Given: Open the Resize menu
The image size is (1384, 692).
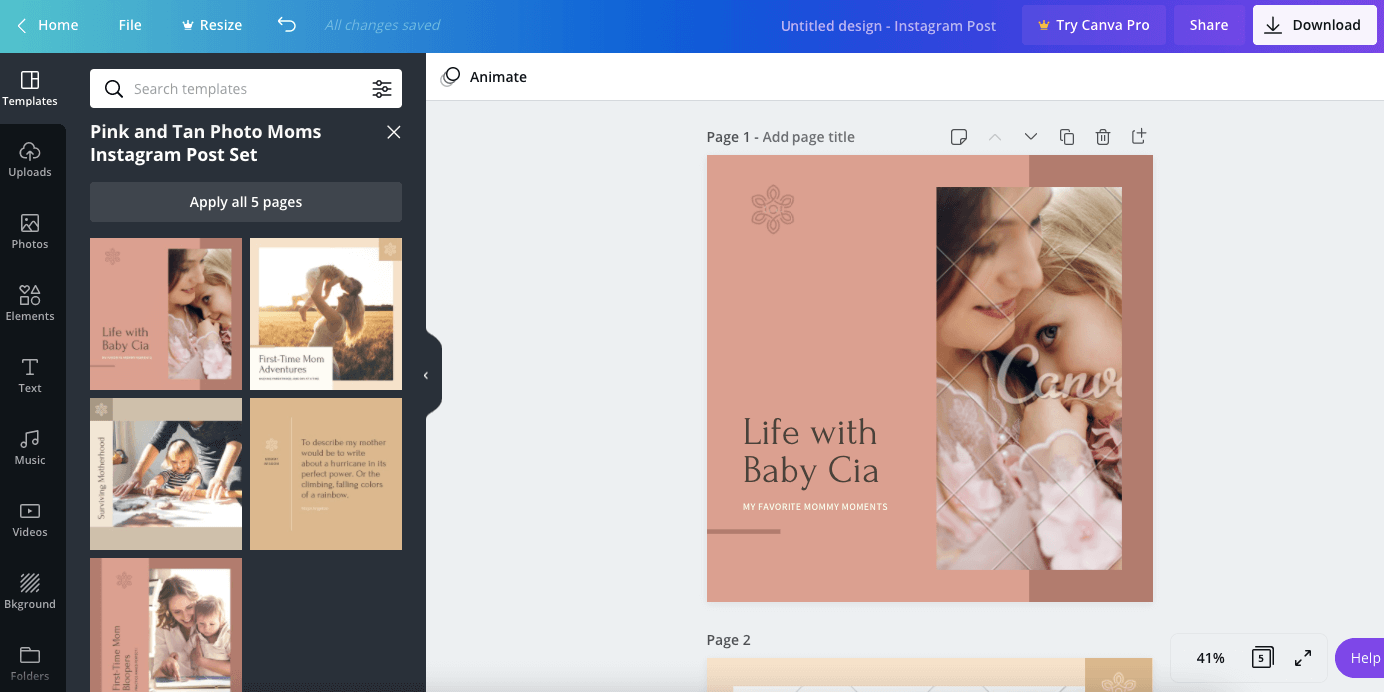Looking at the screenshot, I should pos(211,24).
